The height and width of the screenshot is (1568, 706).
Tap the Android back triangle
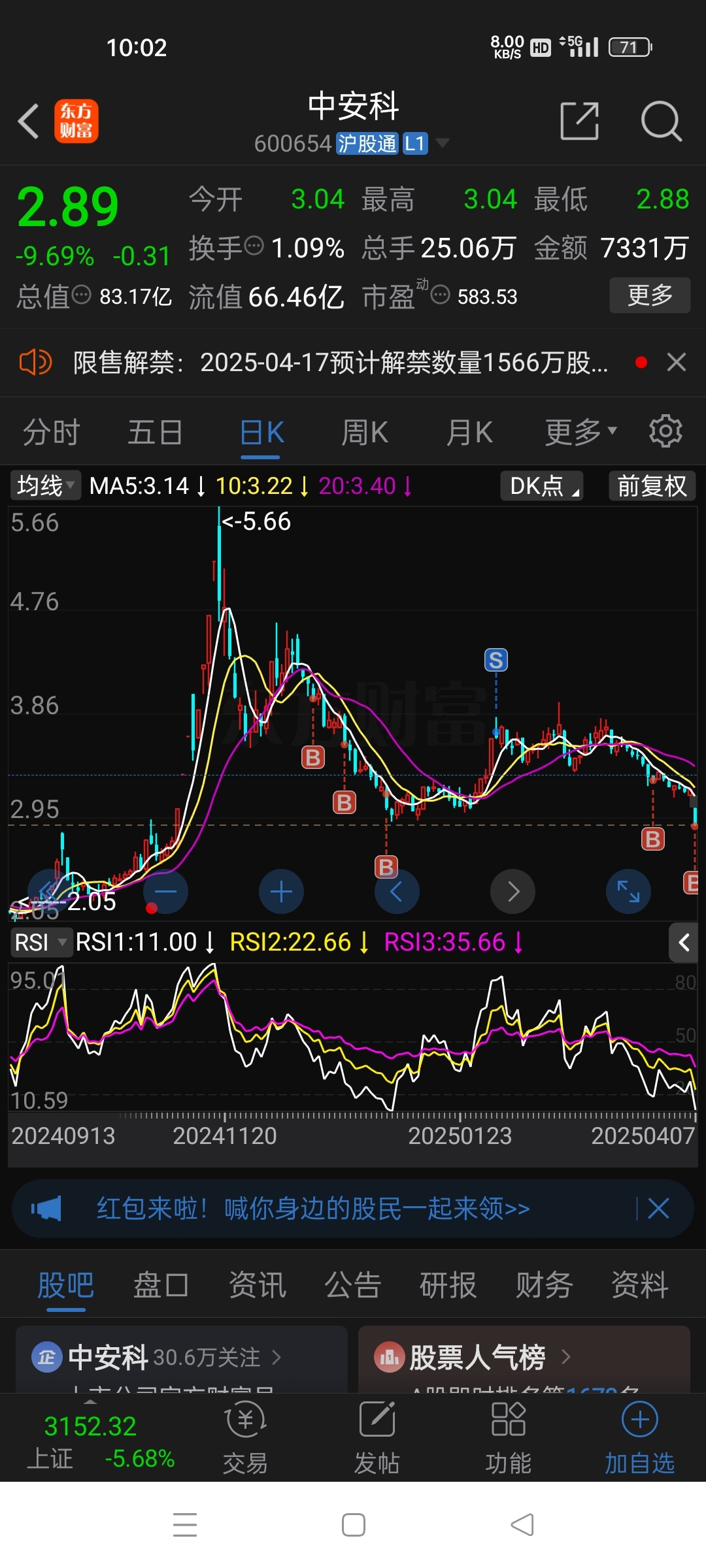[522, 1525]
